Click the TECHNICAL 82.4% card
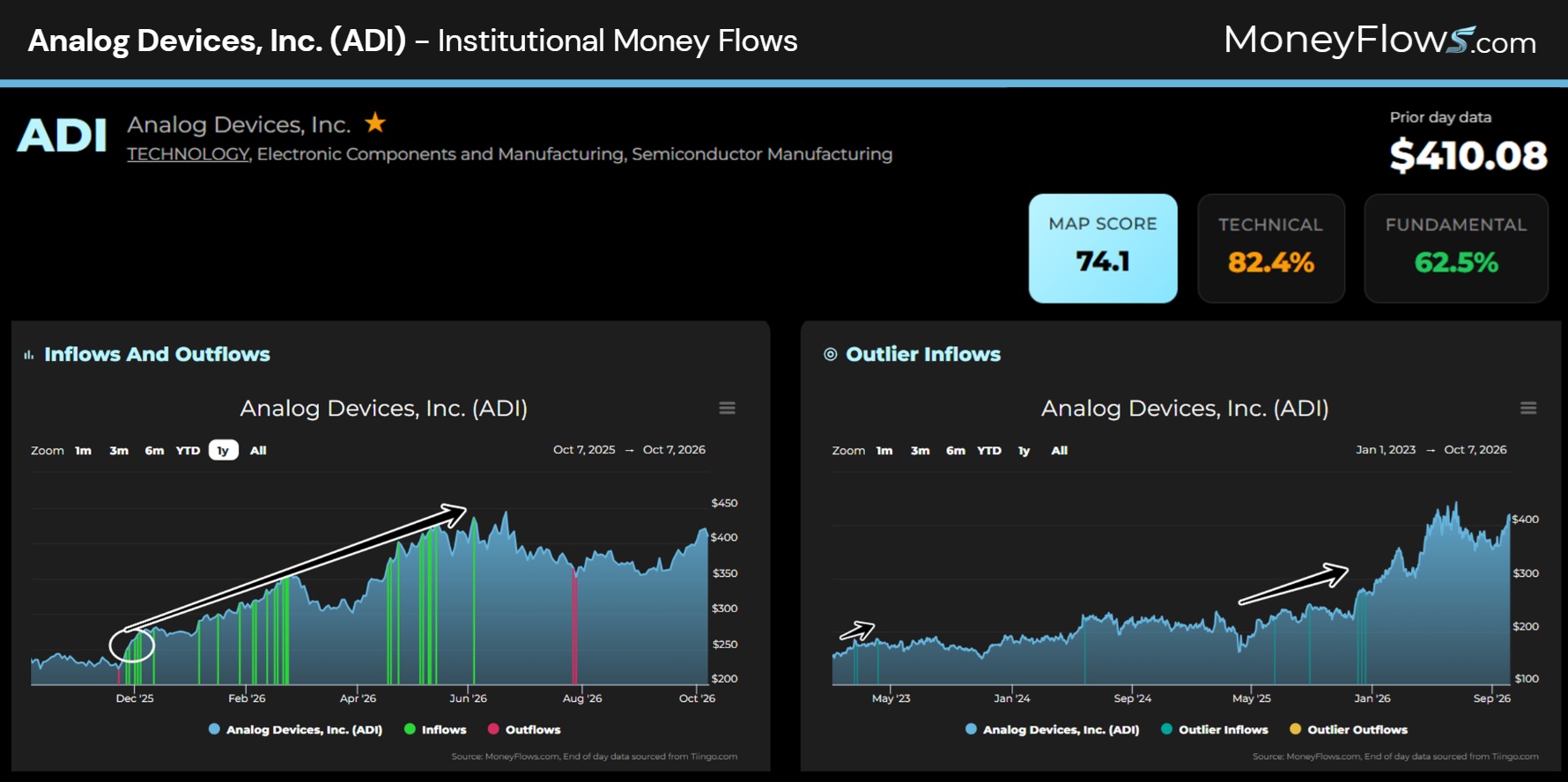The height and width of the screenshot is (782, 1568). (x=1271, y=248)
